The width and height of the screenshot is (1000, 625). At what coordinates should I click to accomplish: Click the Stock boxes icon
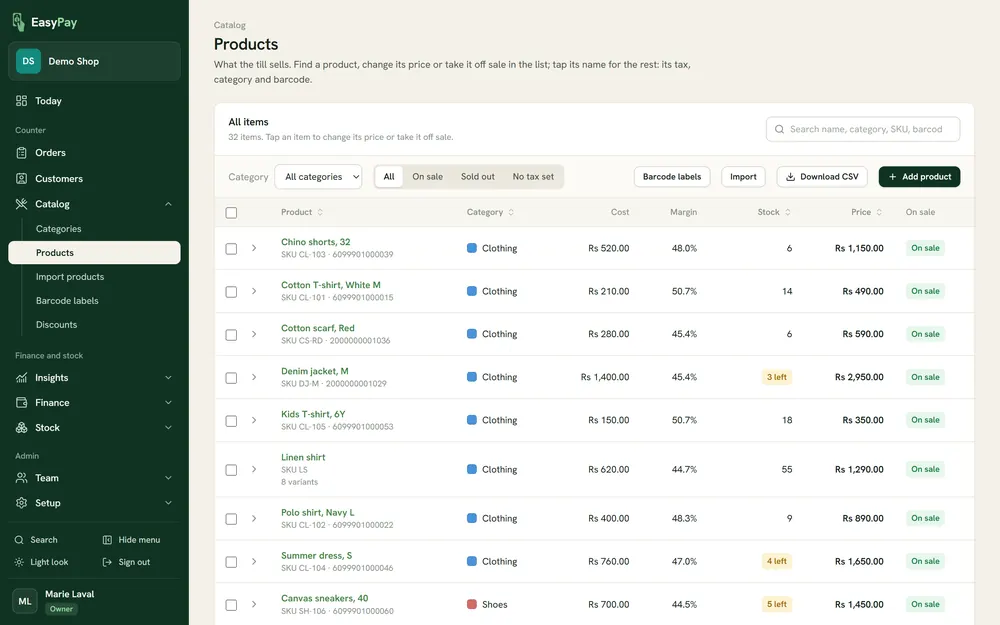(x=22, y=427)
